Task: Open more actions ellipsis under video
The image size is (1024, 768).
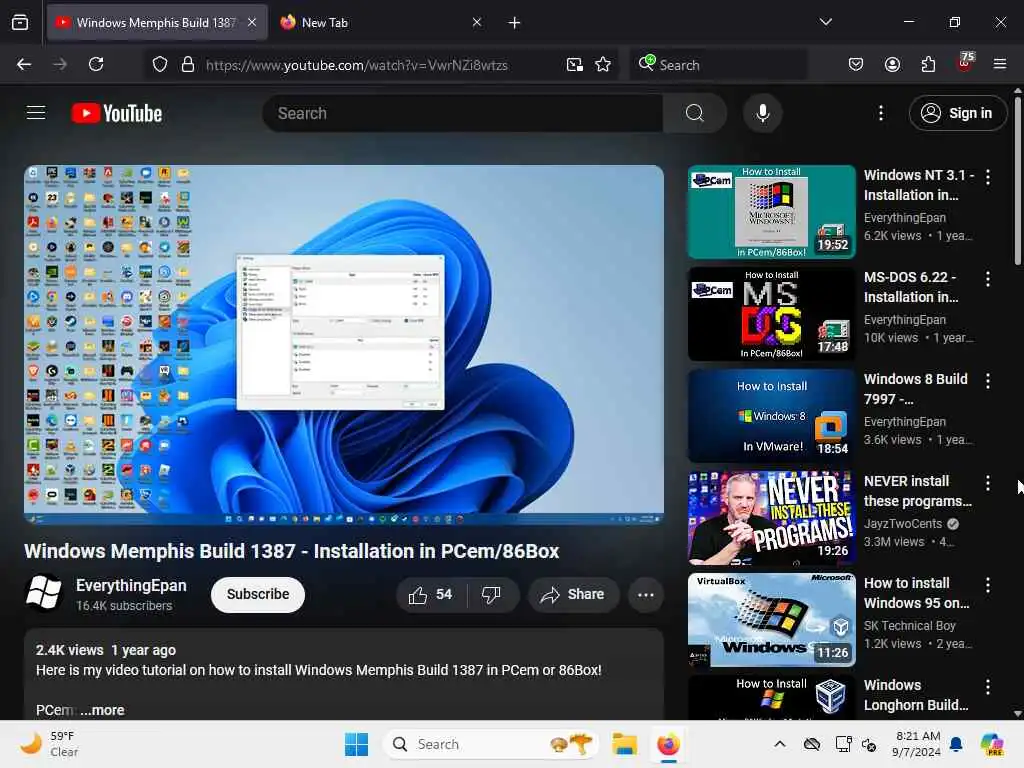Action: (x=646, y=594)
